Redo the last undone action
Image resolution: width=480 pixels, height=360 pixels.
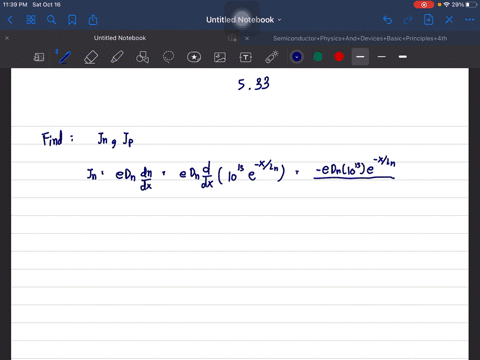point(408,20)
